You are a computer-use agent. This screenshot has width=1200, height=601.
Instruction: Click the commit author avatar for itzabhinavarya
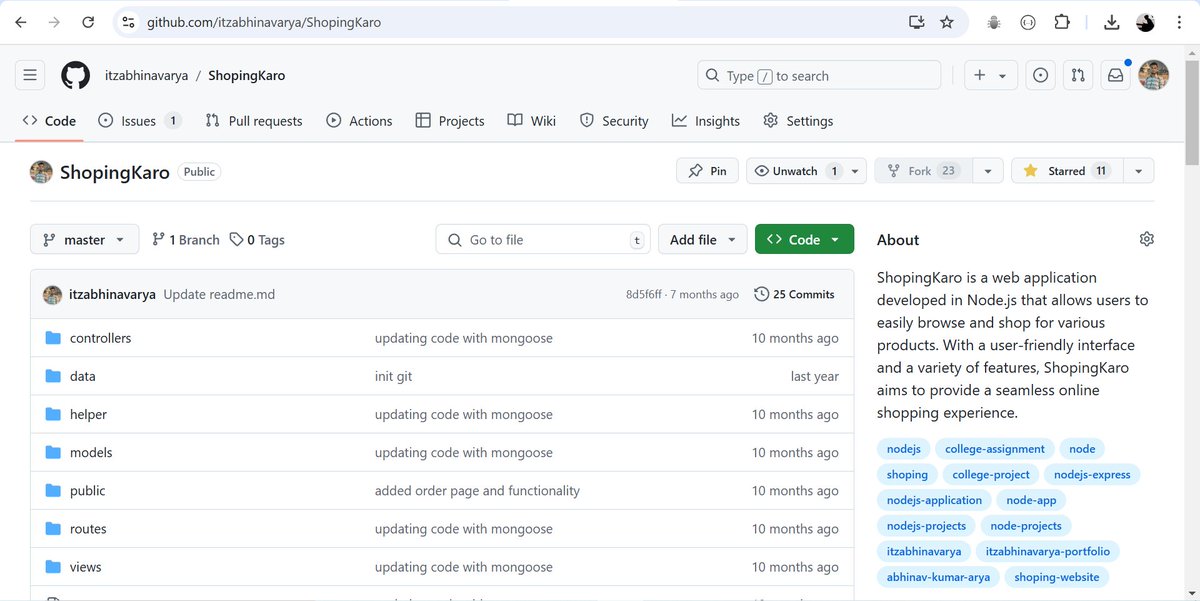pyautogui.click(x=52, y=294)
